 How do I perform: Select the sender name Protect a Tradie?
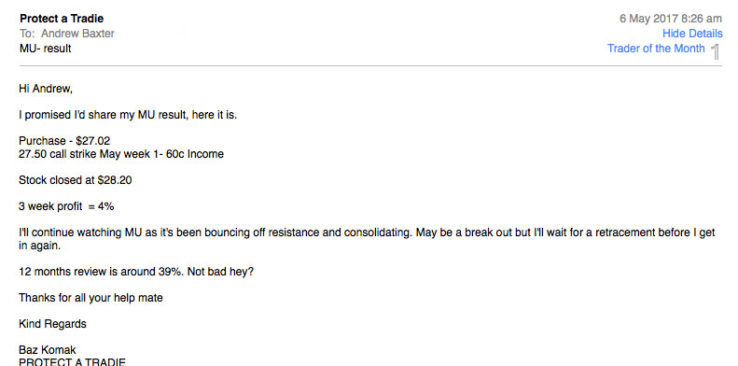[62, 19]
